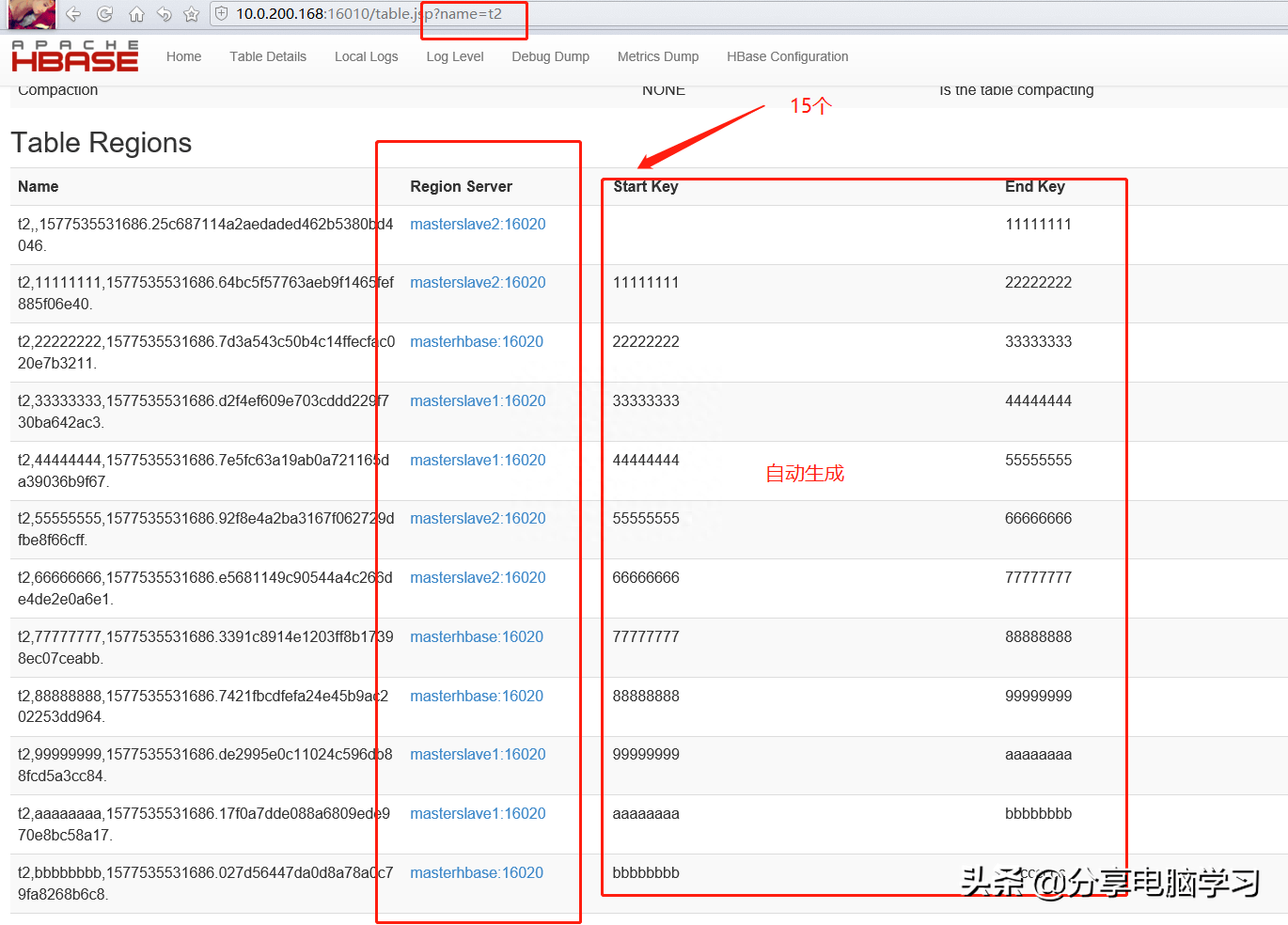Click the Apache HBase logo
1288x925 pixels.
(x=75, y=56)
